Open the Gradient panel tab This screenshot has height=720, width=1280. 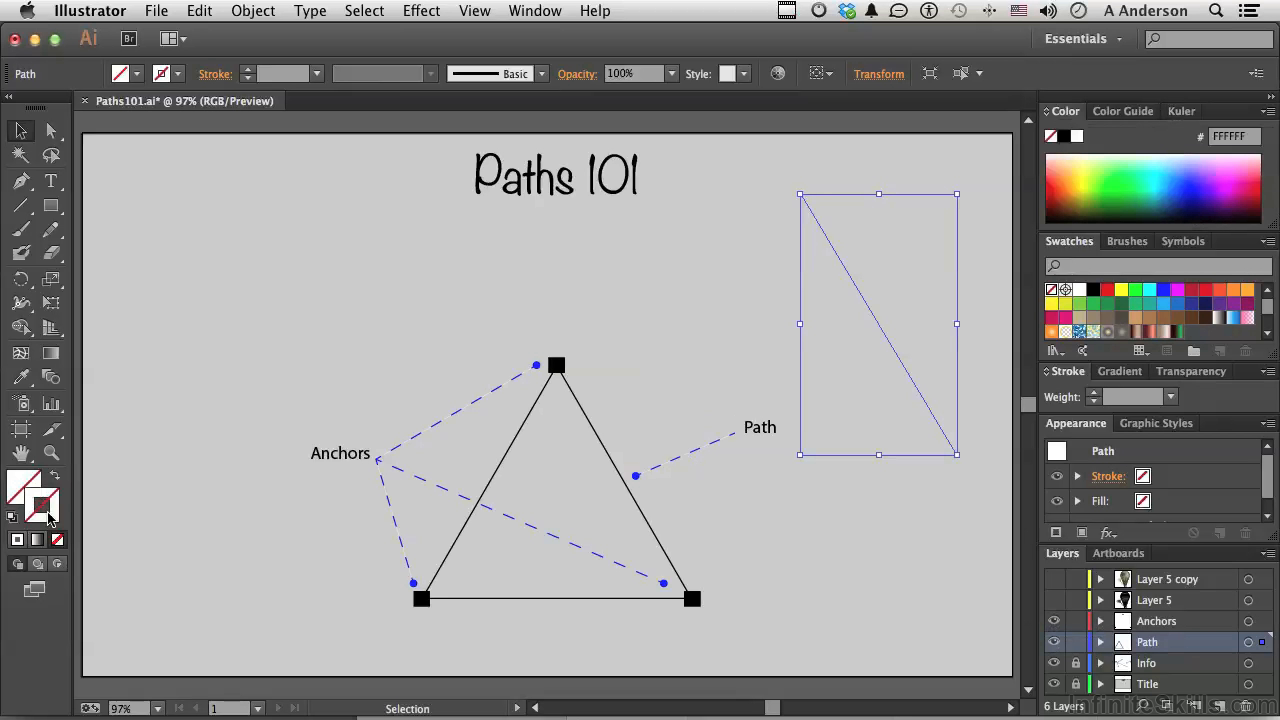1119,371
